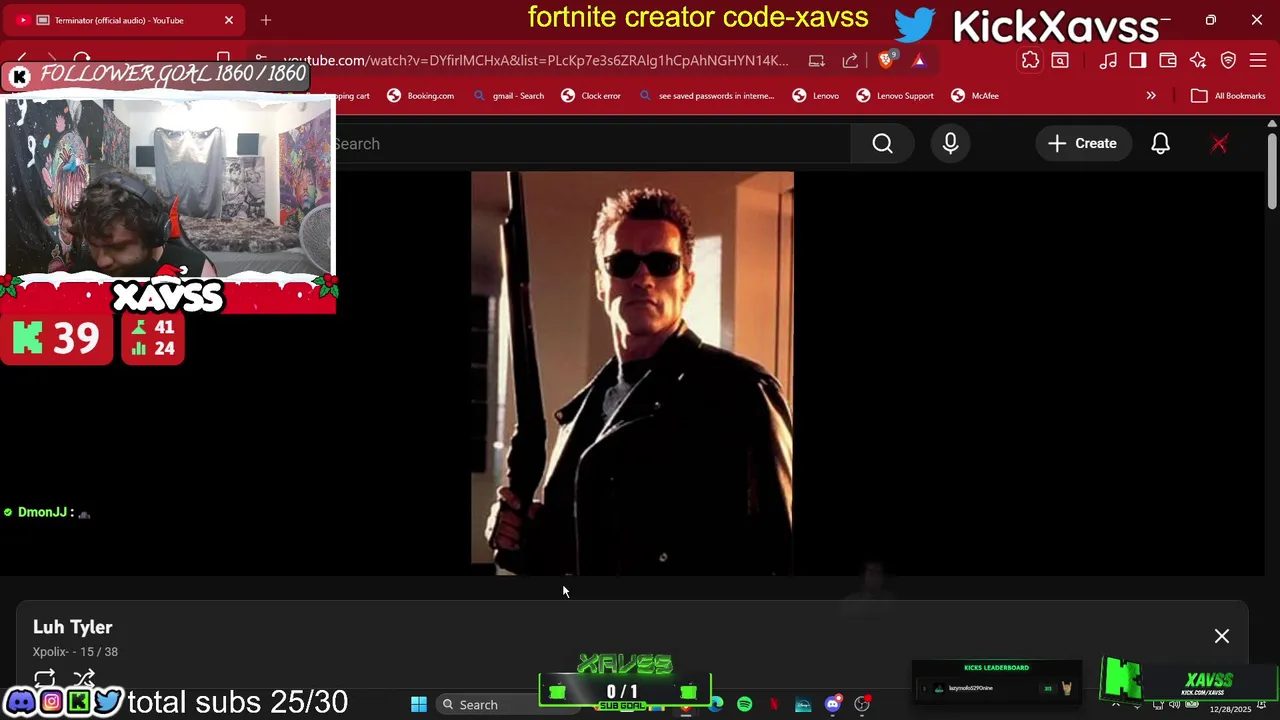Close the Terminator YouTube browser tab
Image resolution: width=1280 pixels, height=720 pixels.
(228, 20)
